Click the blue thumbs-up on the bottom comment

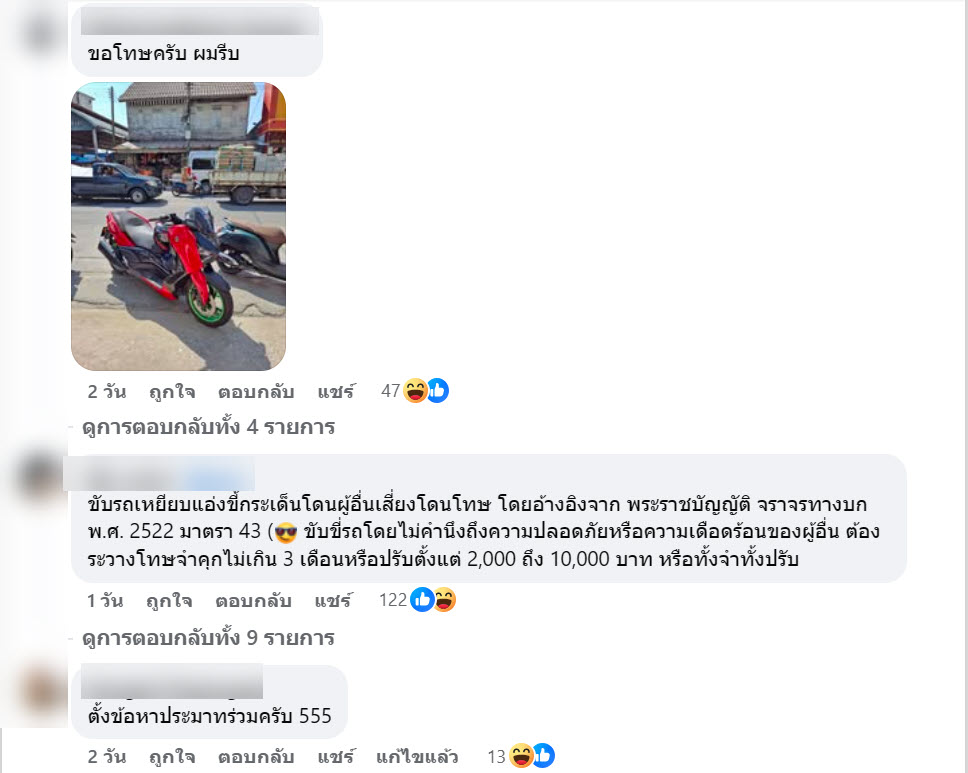tap(544, 756)
